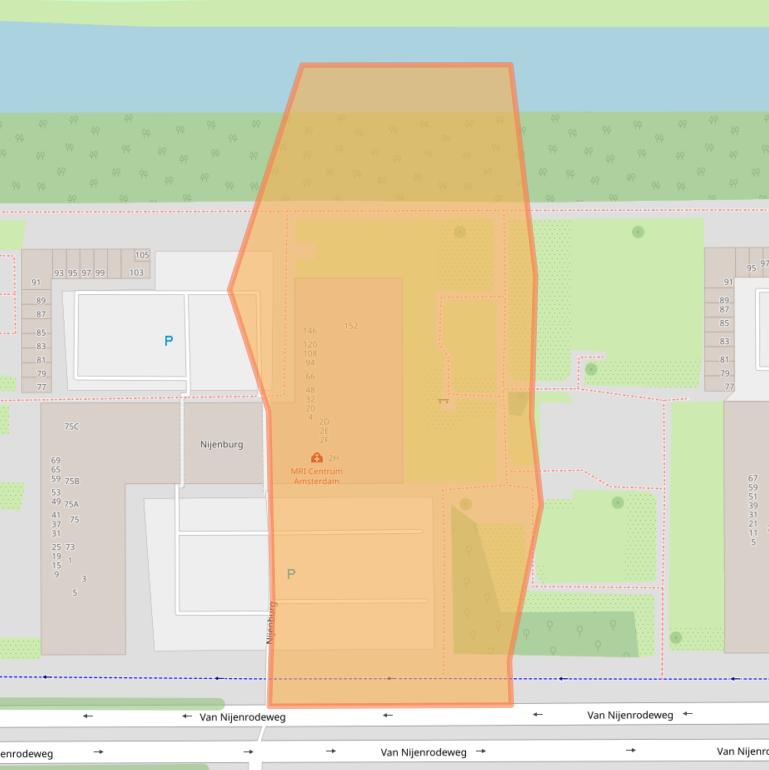Click the vertical Nijenburg street label
Viewport: 769px width, 770px height.
tap(270, 620)
